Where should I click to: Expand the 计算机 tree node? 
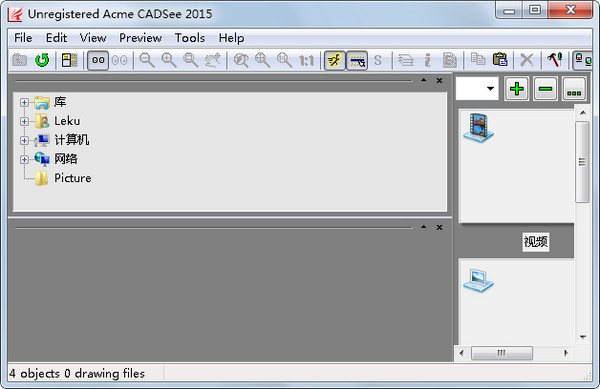pos(24,140)
